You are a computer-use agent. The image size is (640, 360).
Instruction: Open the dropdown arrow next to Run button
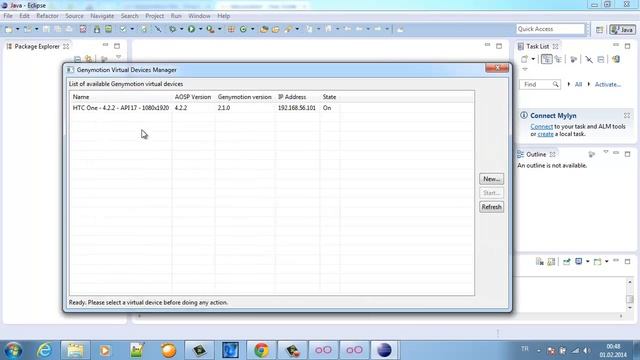[200, 29]
